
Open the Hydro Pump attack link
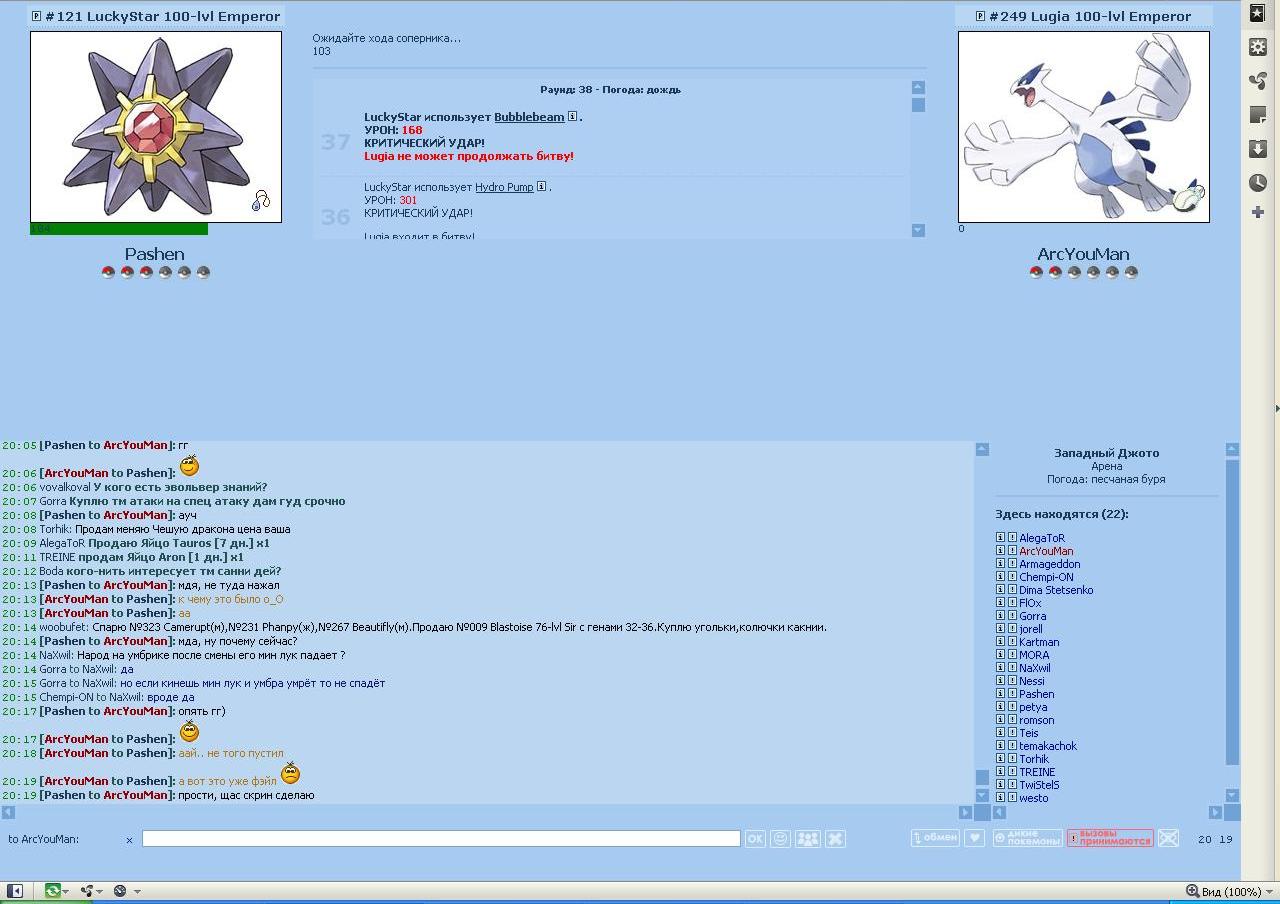(x=504, y=187)
